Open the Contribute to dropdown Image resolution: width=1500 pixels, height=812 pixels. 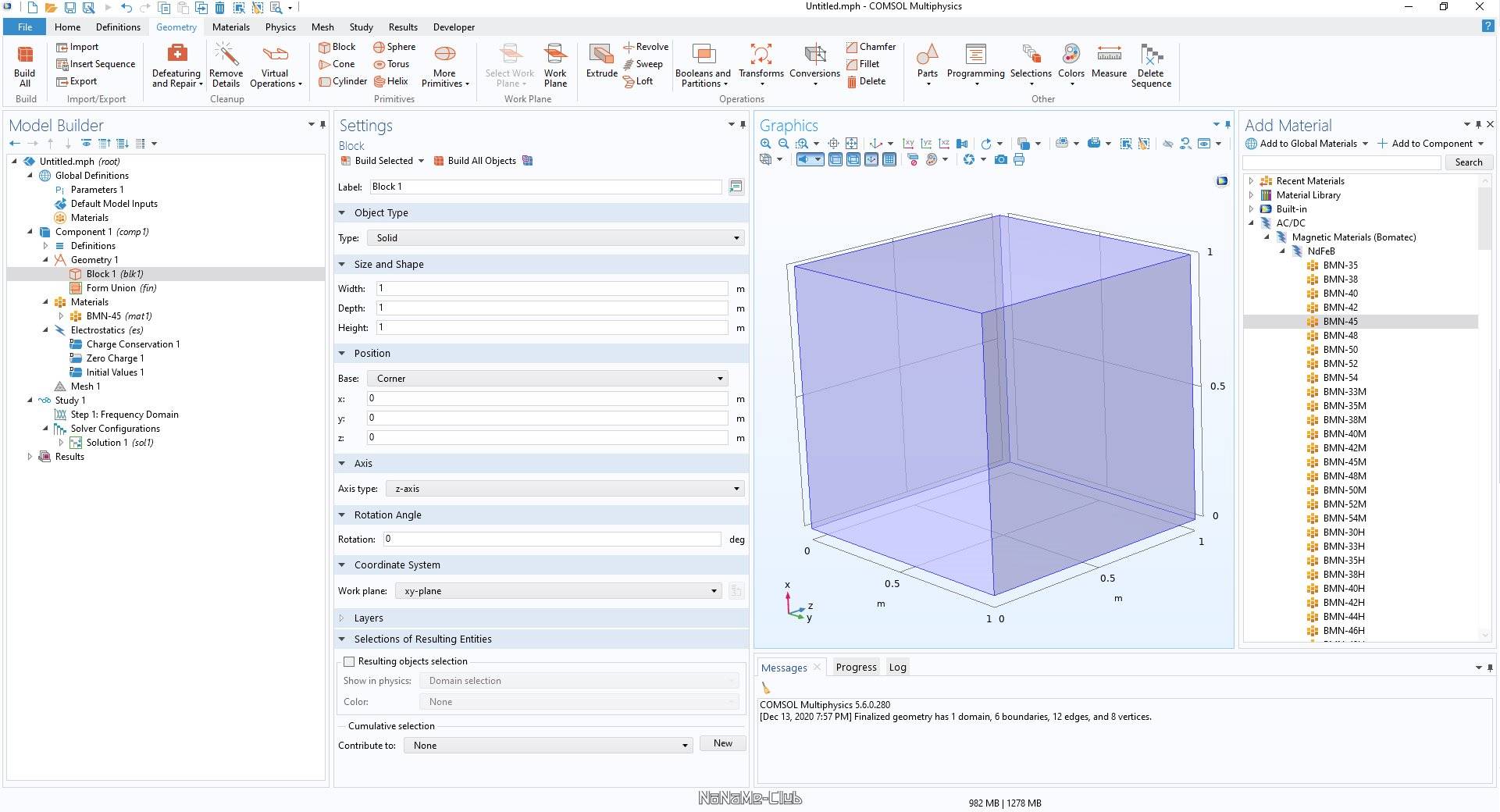click(x=548, y=746)
